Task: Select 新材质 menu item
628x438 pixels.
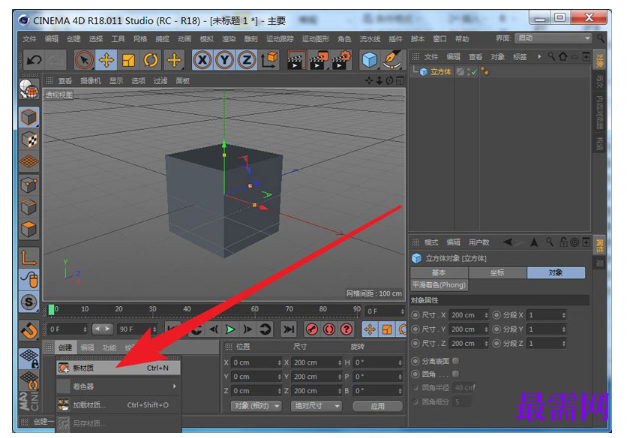Action: [119, 368]
